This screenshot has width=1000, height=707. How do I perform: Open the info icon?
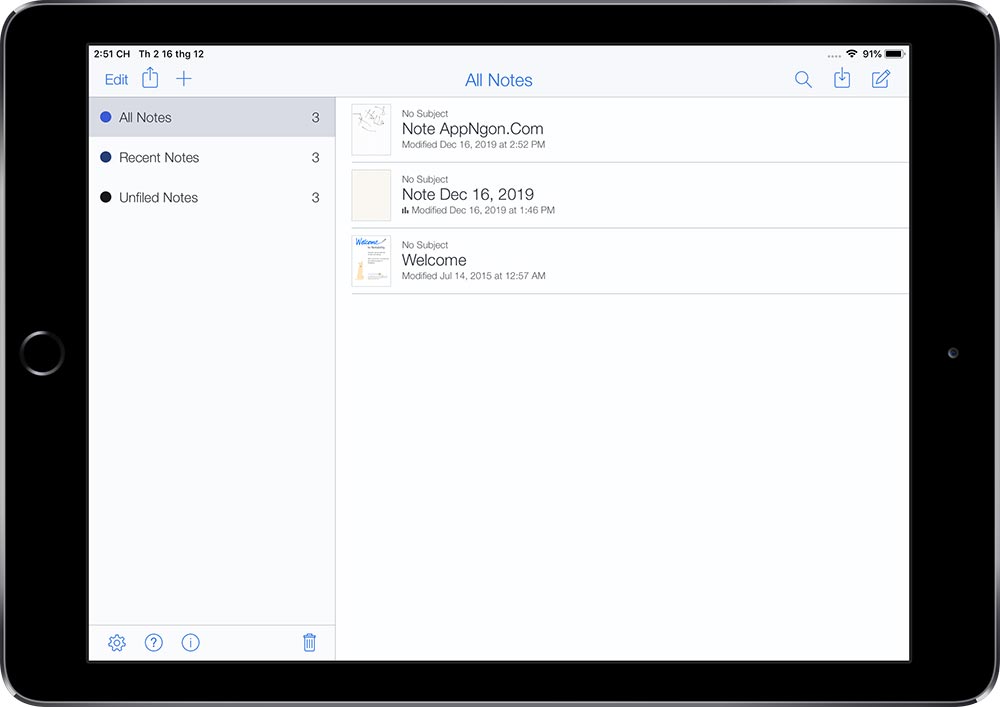point(191,643)
